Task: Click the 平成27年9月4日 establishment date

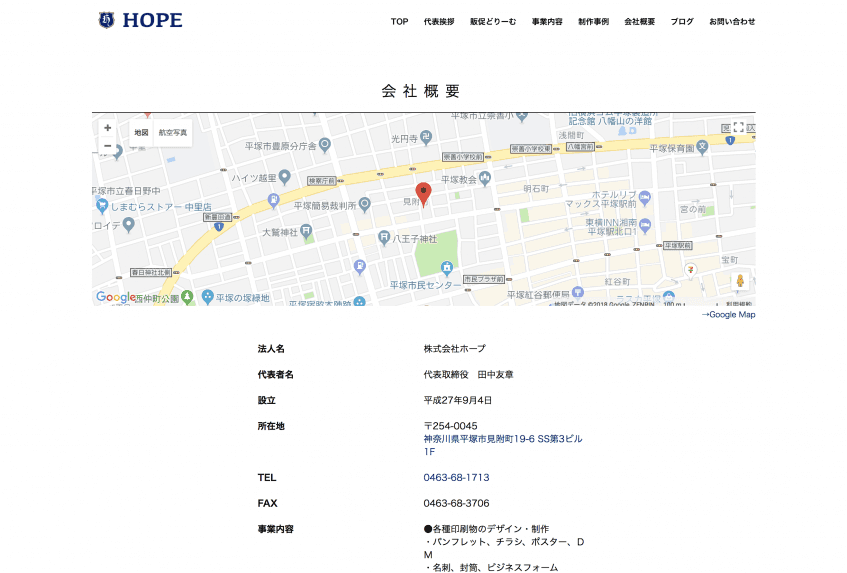Action: pyautogui.click(x=458, y=400)
